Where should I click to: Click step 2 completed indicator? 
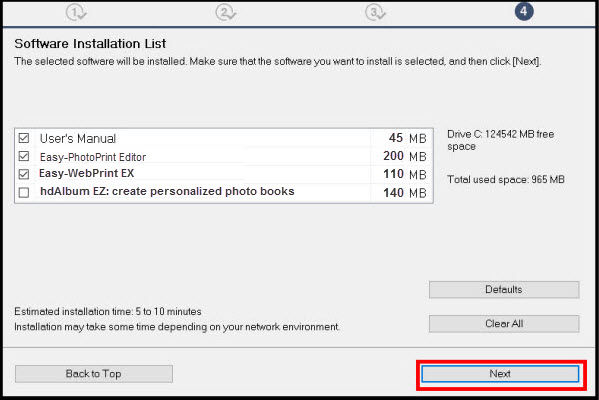[x=225, y=12]
